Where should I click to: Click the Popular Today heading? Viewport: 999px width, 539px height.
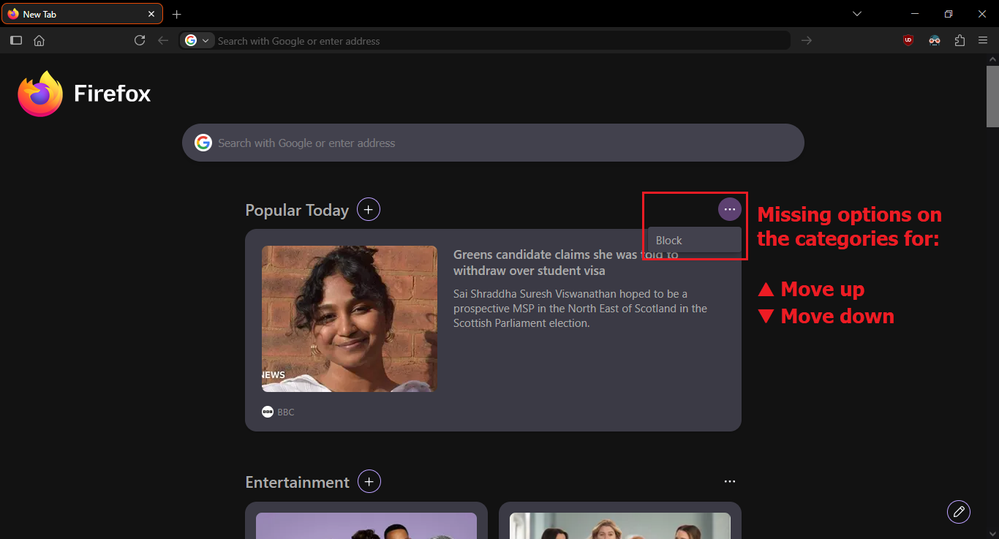pos(297,210)
